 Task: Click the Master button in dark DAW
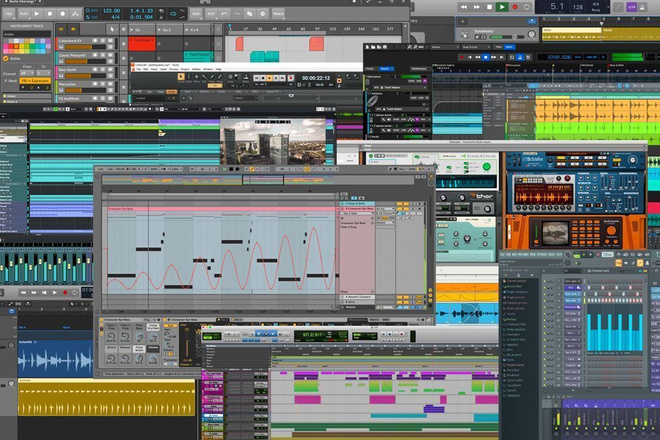point(386,69)
